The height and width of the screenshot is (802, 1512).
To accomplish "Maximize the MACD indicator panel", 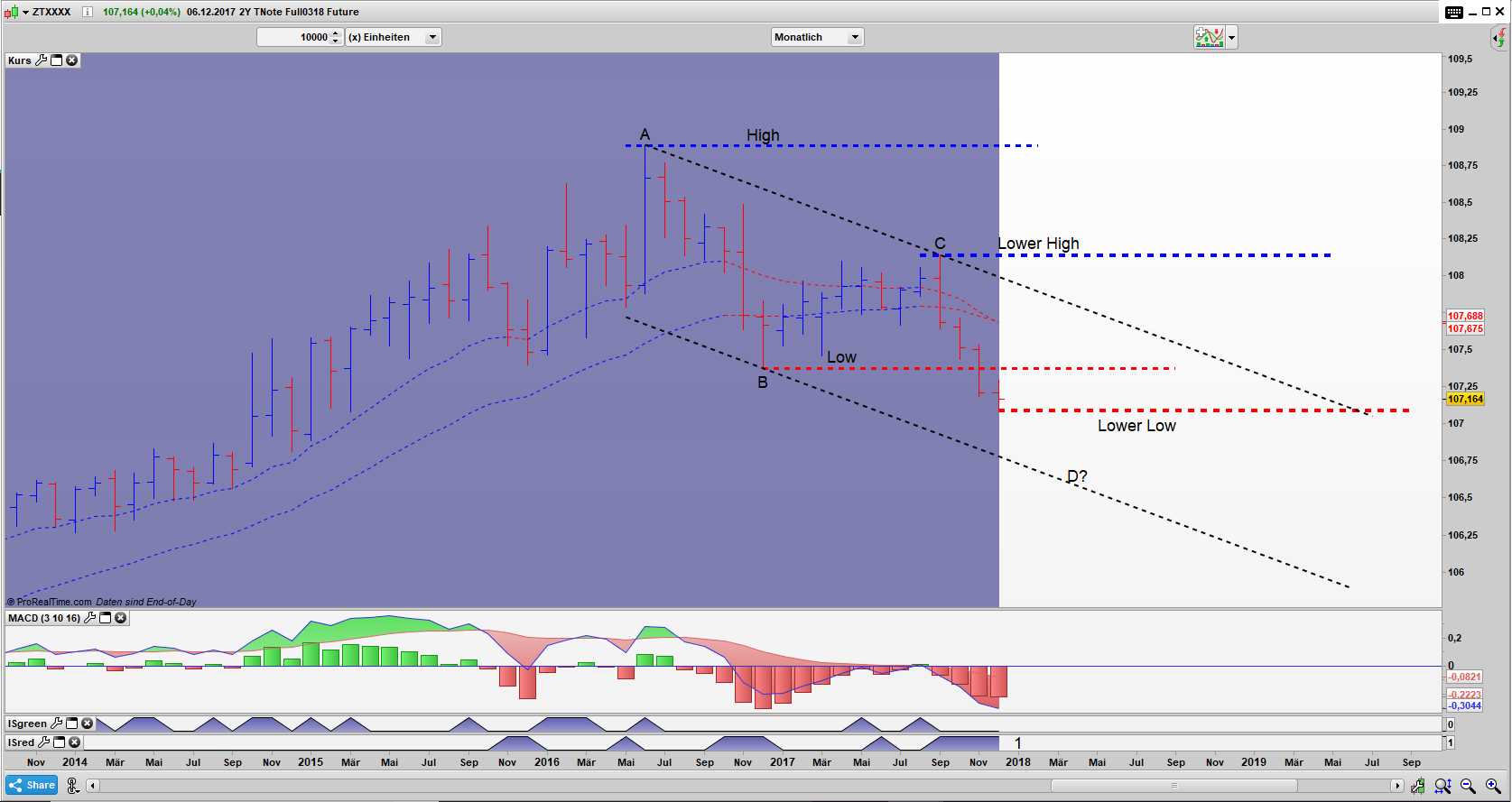I will [x=105, y=618].
